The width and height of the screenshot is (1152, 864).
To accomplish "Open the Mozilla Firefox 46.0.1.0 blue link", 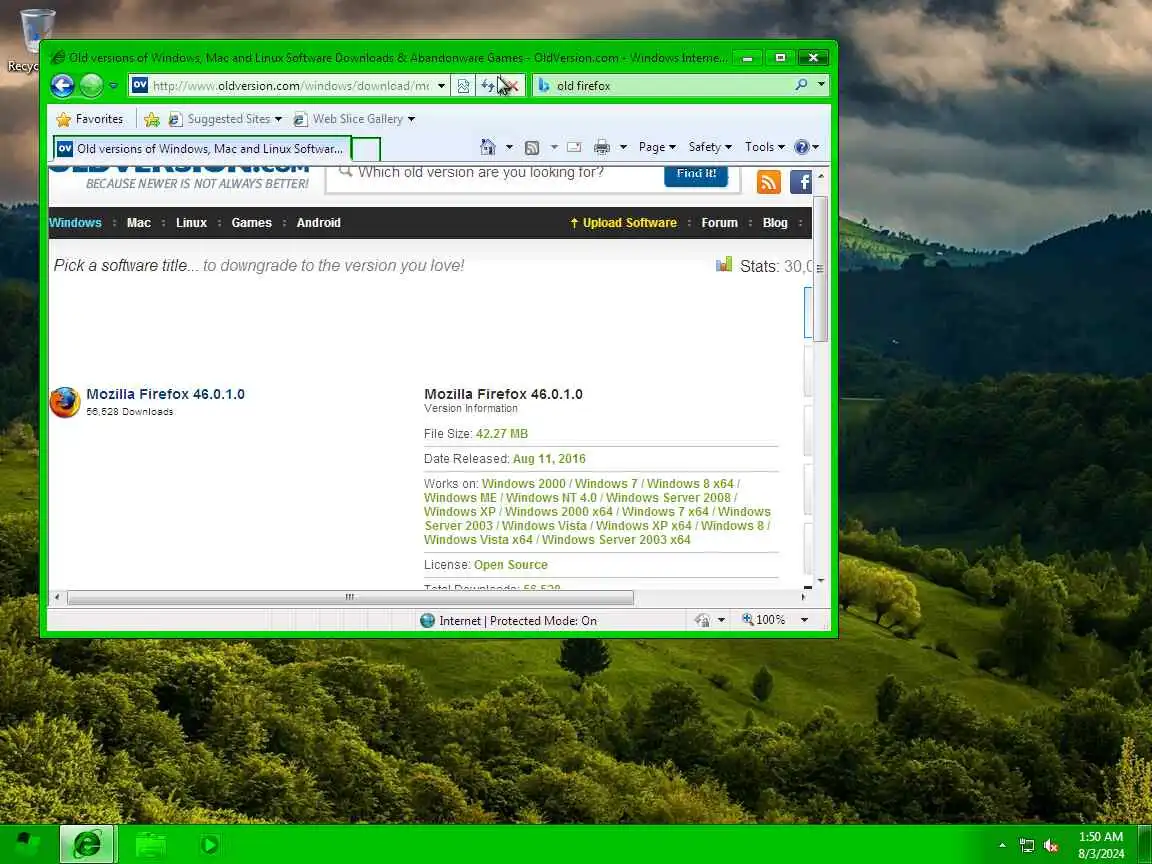I will pos(165,394).
